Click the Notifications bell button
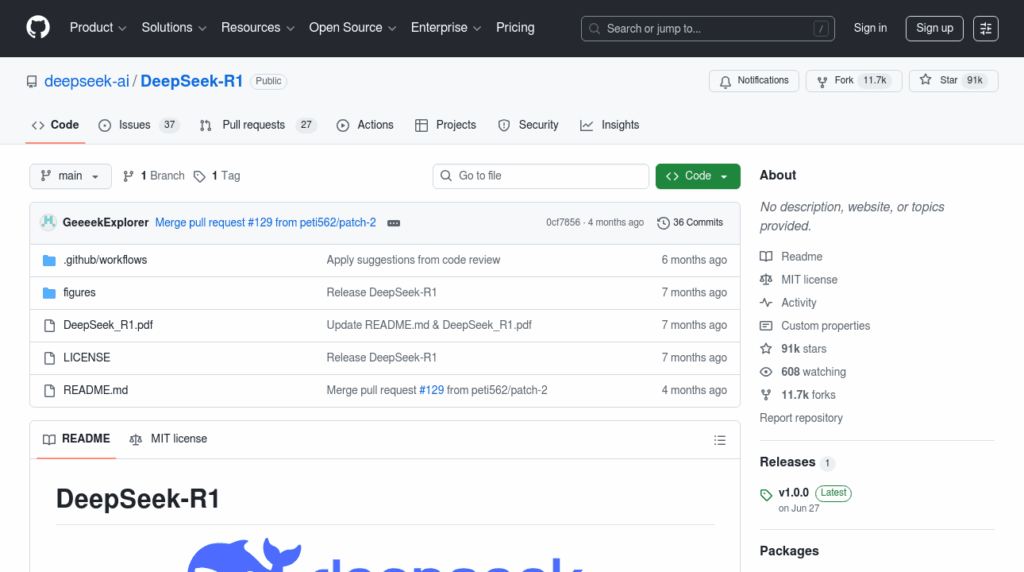 point(754,81)
